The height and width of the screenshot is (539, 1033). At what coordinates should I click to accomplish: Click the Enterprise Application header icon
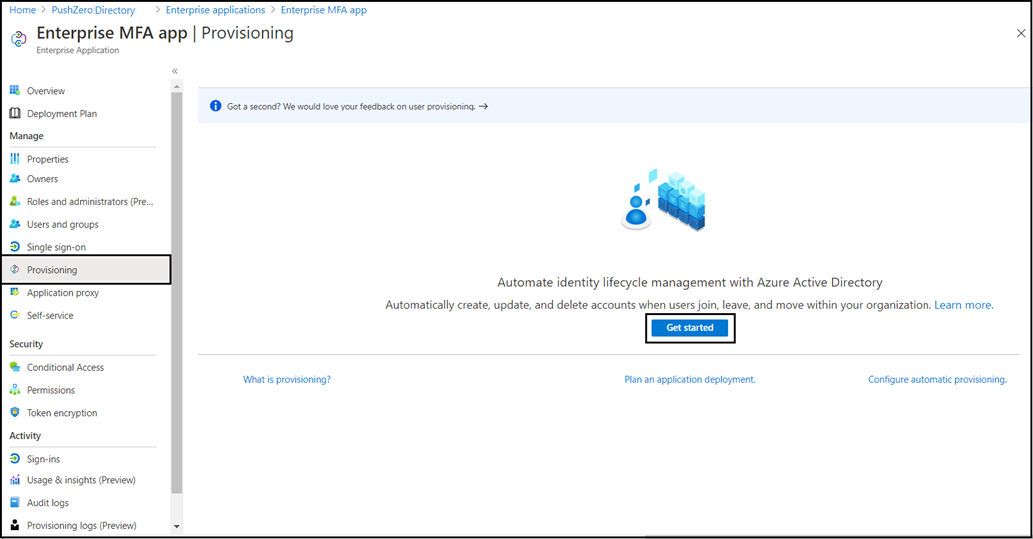click(x=18, y=39)
